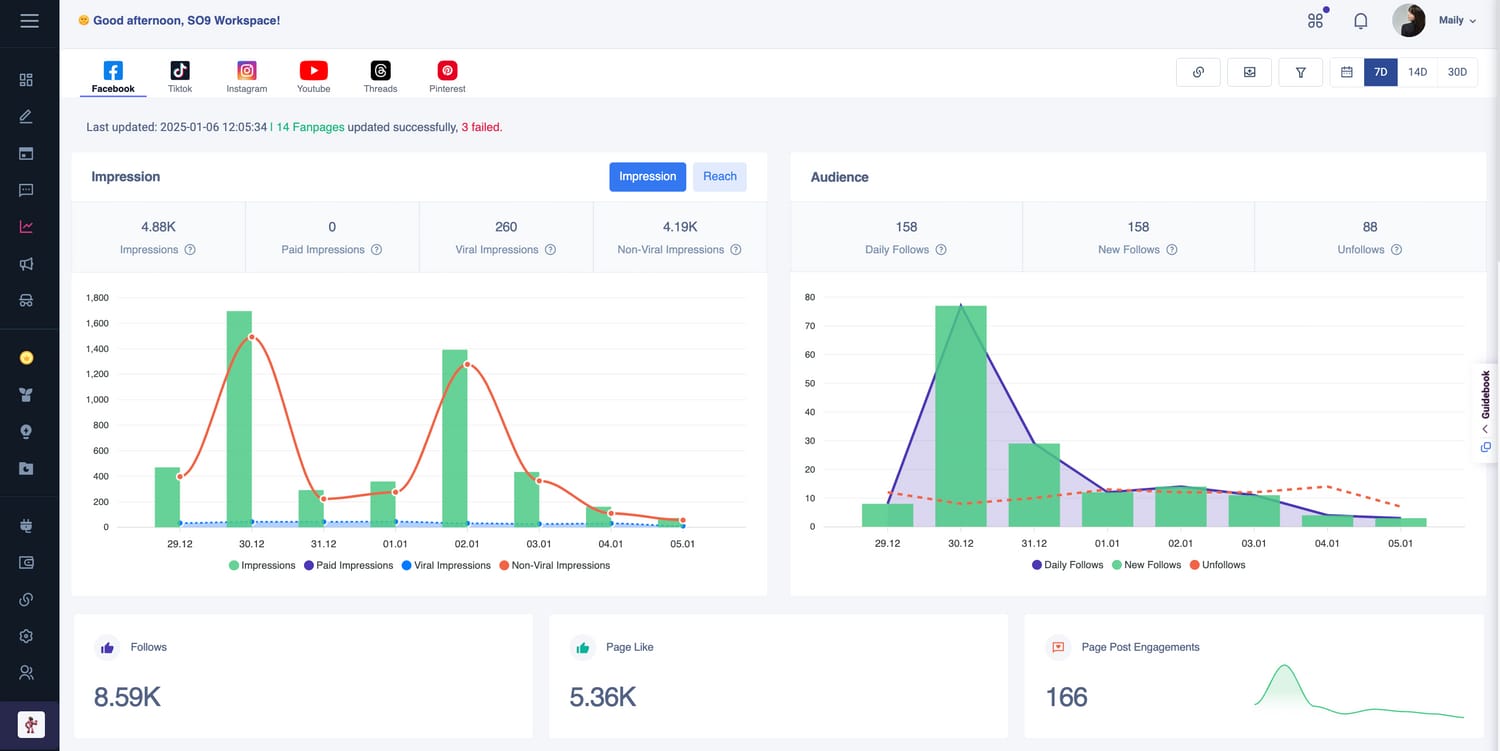
Task: Select the 14D date range
Action: pos(1417,72)
